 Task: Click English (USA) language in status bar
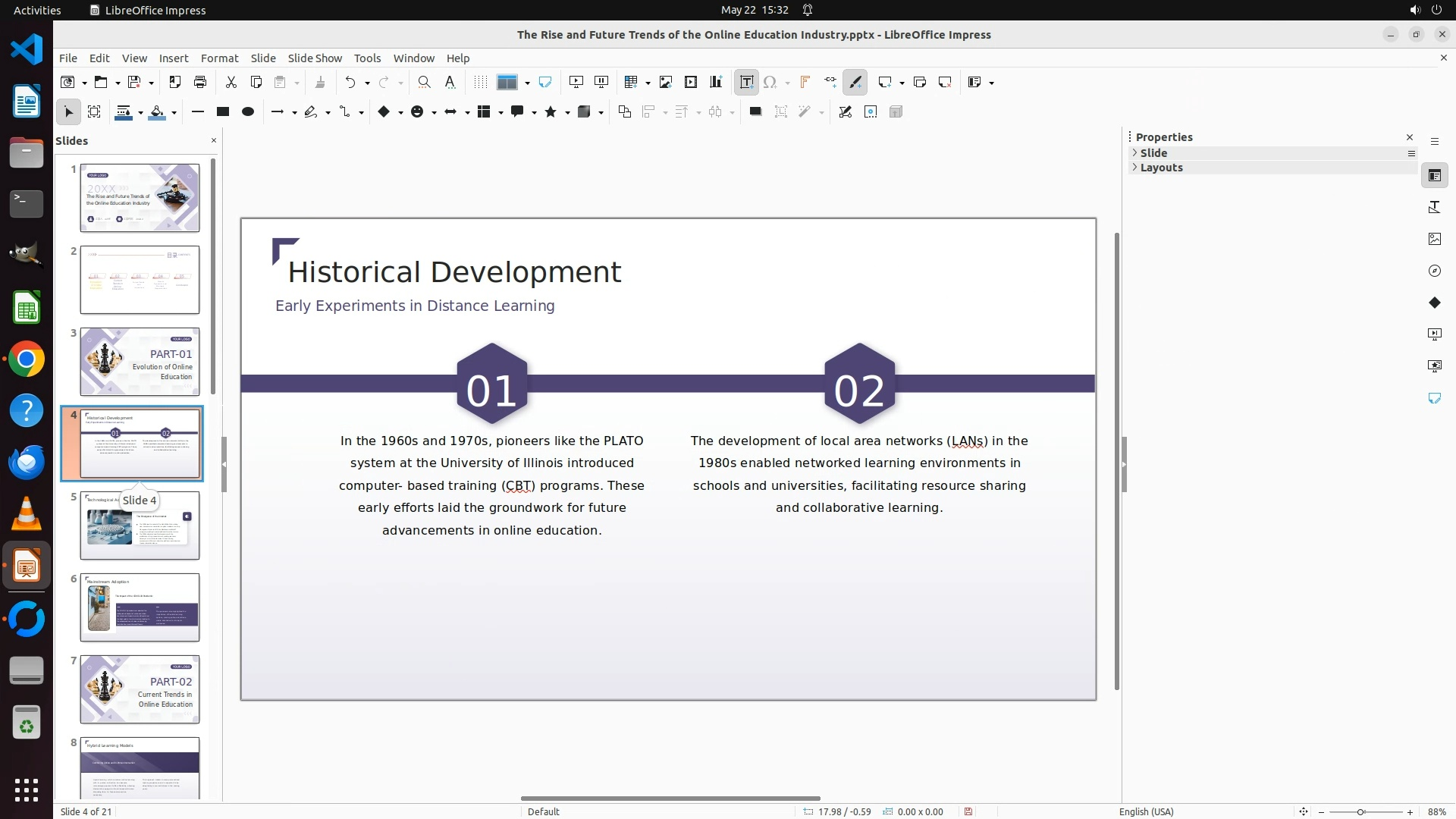[x=1146, y=811]
